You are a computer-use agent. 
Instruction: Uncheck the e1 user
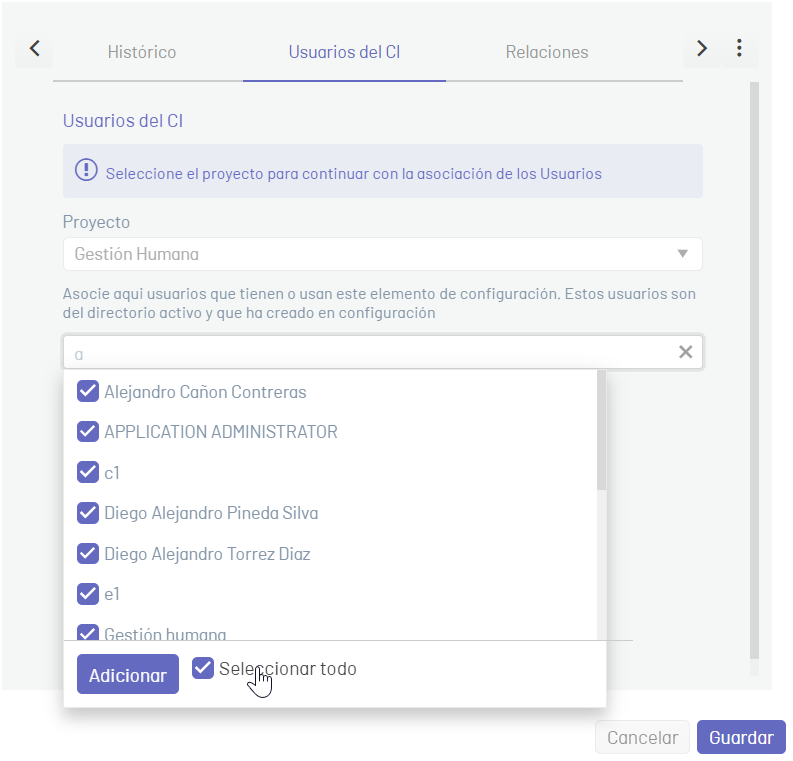point(87,594)
